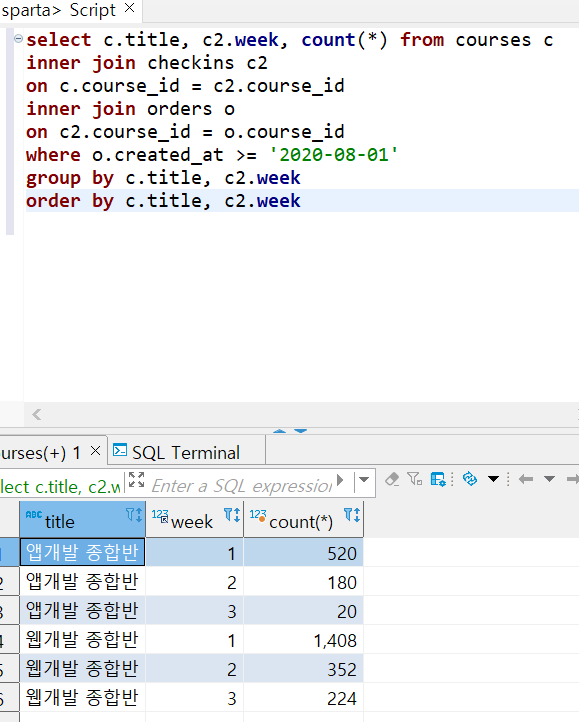579x722 pixels.
Task: Click the back navigation arrow in results toolbar
Action: click(x=526, y=479)
